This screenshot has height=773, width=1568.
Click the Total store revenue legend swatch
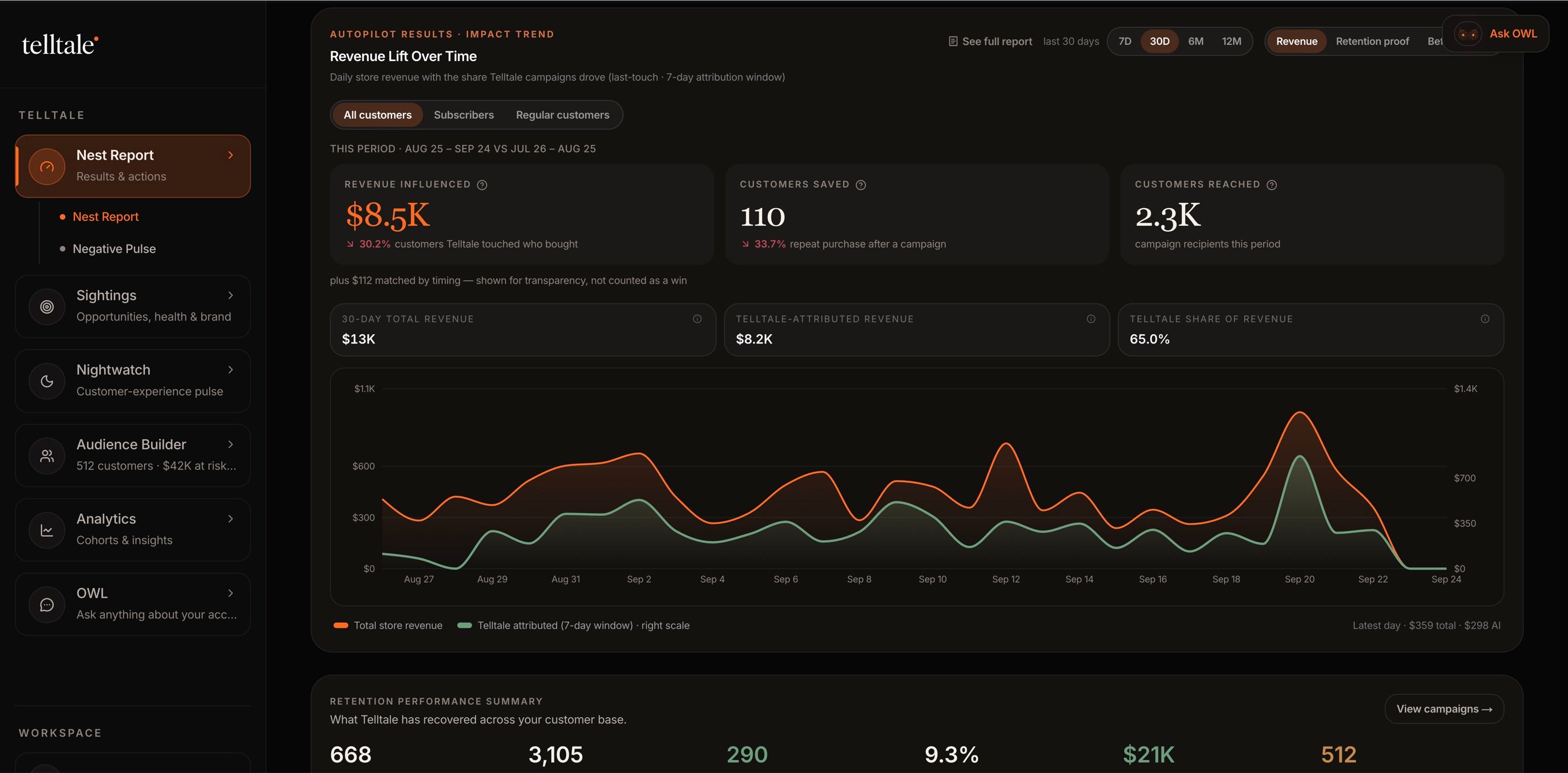click(x=341, y=625)
